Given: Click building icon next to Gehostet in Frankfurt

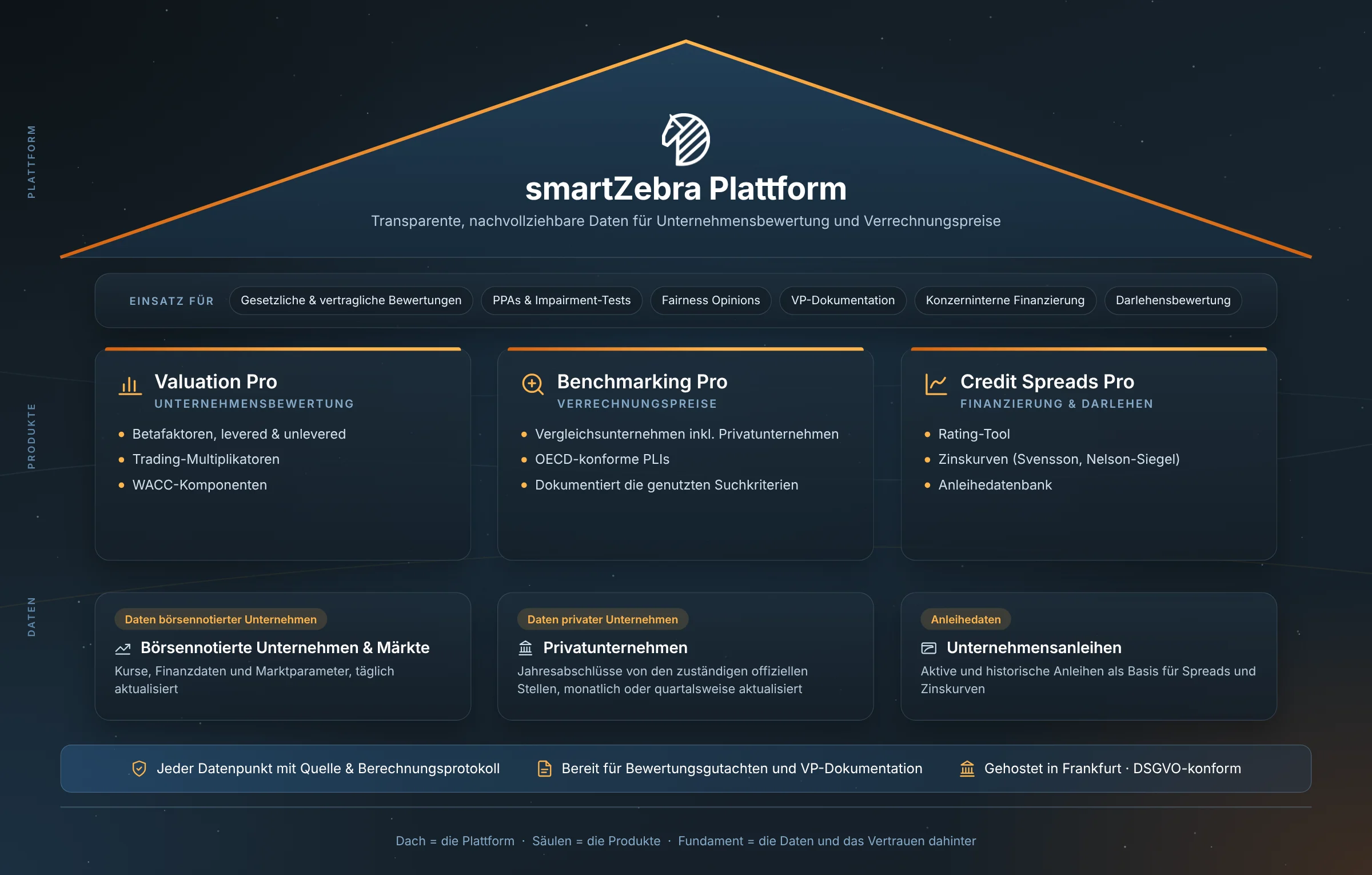Looking at the screenshot, I should (x=967, y=769).
